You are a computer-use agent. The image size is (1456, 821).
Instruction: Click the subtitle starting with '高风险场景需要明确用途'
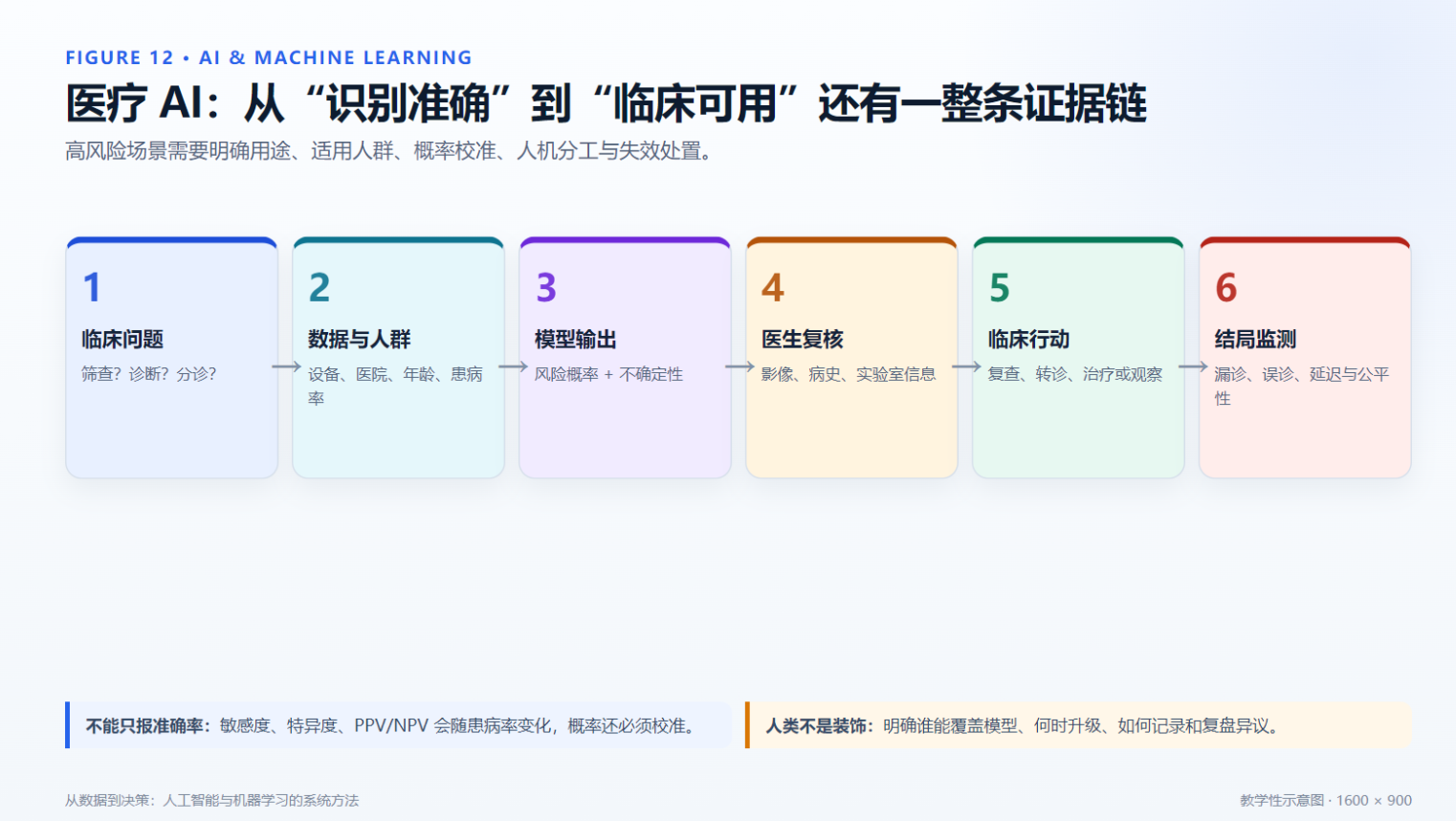click(388, 151)
